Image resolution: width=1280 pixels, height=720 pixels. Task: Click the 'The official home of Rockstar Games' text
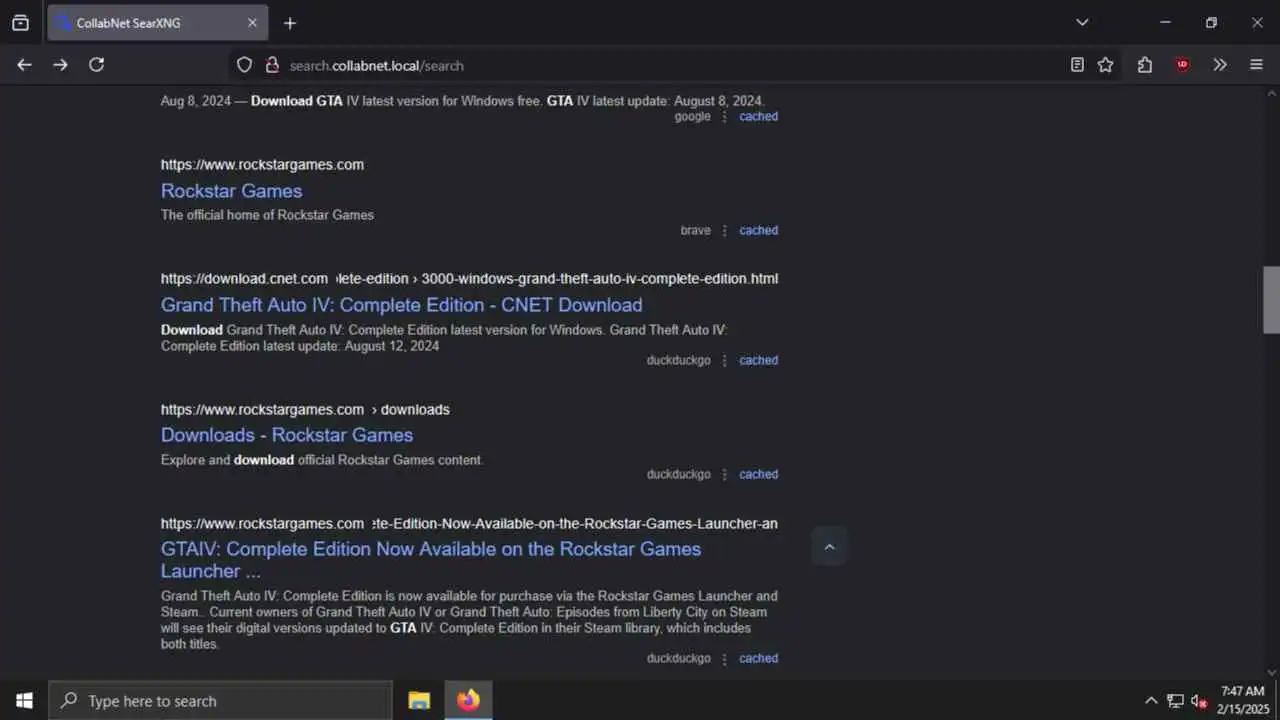(267, 215)
